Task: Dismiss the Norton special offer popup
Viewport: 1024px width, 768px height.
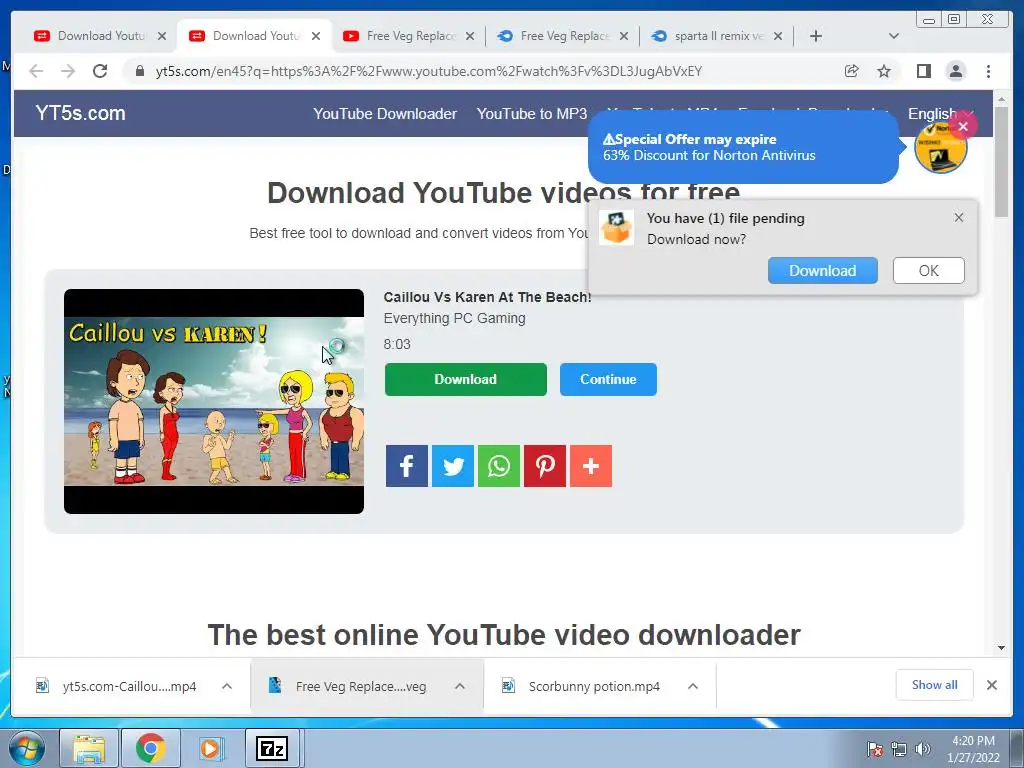Action: pos(963,126)
